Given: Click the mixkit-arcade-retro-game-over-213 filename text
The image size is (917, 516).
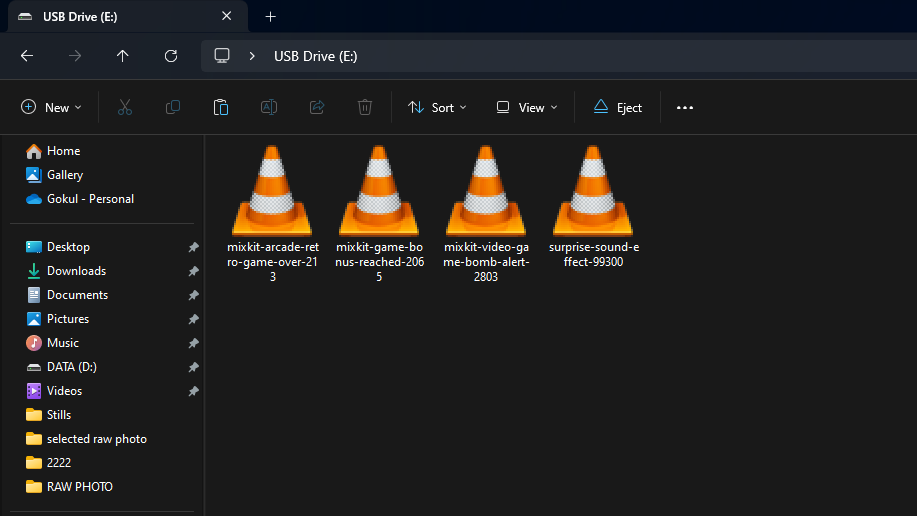Looking at the screenshot, I should pos(273,262).
